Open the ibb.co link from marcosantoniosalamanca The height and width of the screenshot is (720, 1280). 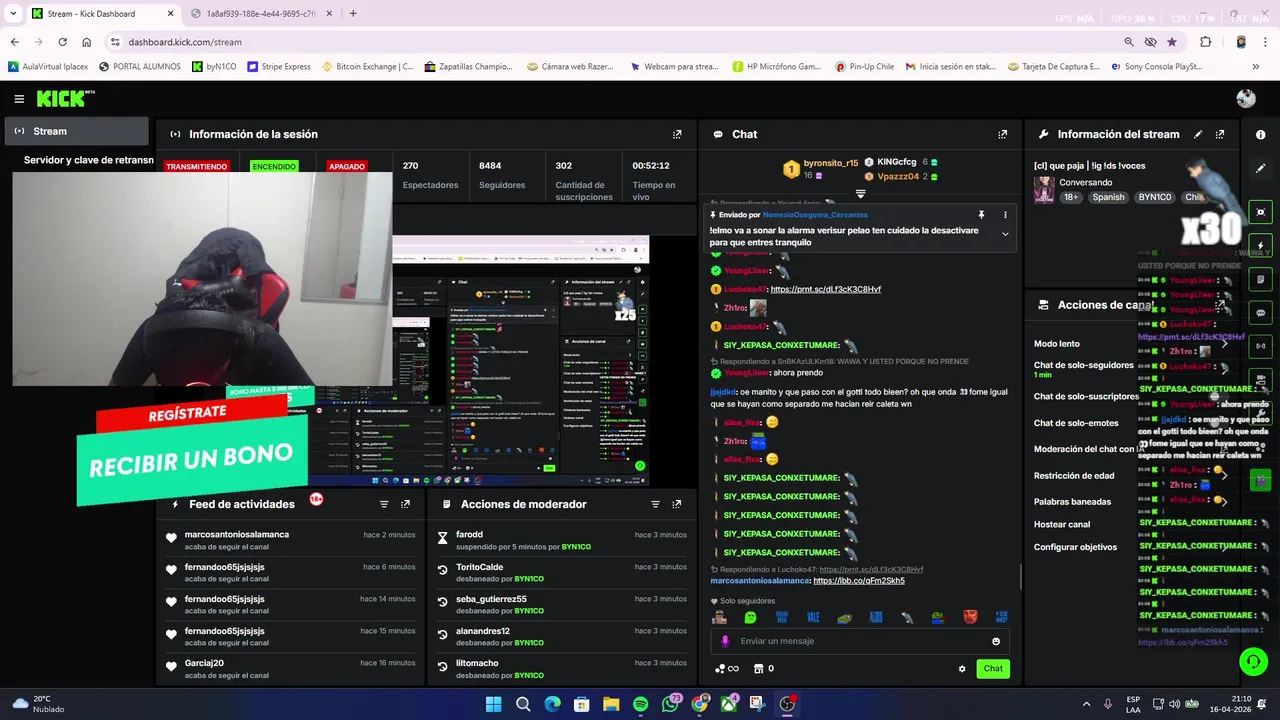pyautogui.click(x=859, y=581)
